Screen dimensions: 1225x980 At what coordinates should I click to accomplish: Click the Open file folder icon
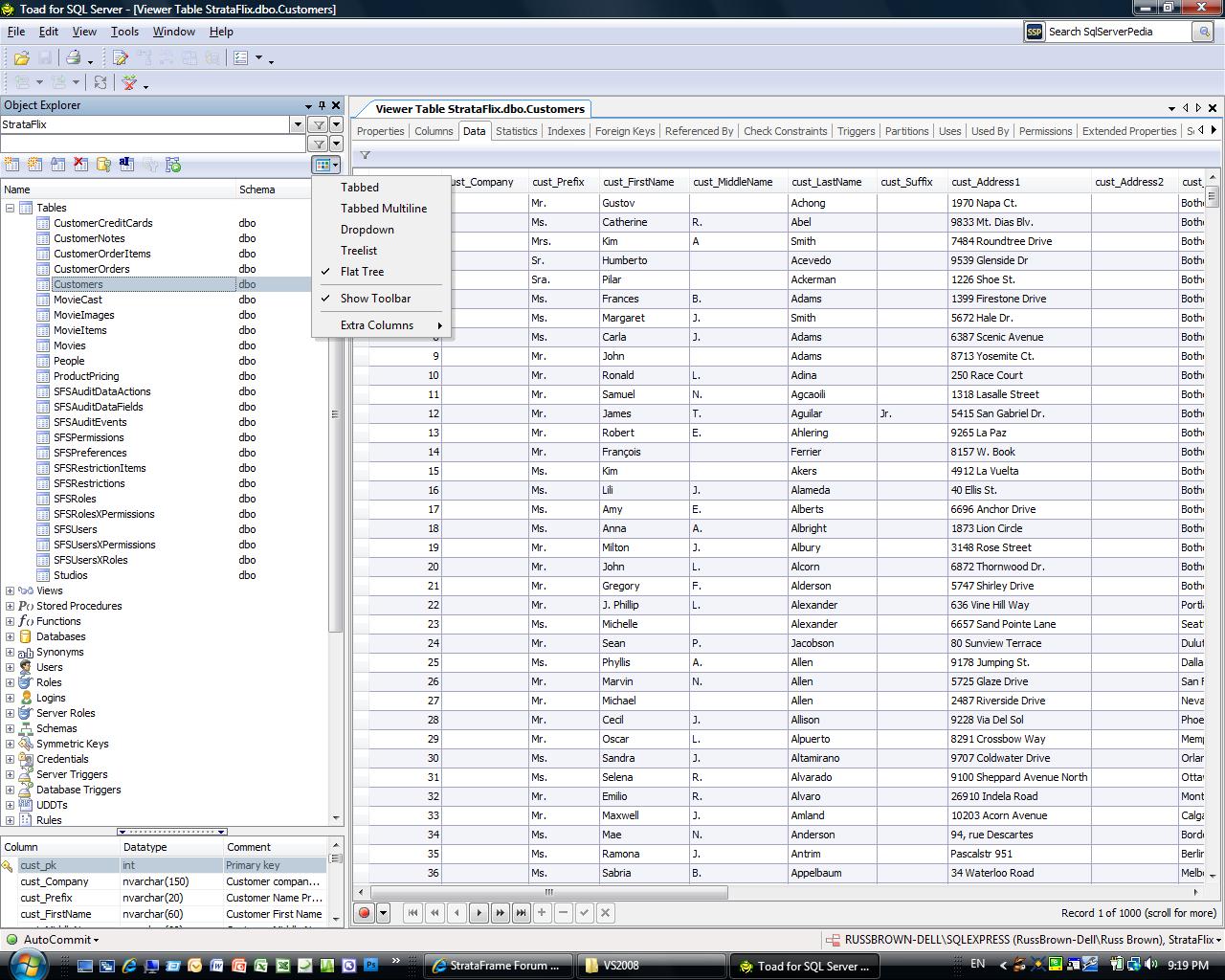pyautogui.click(x=21, y=58)
